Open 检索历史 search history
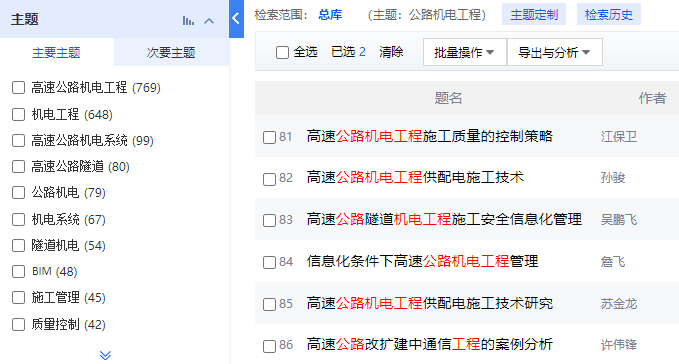 pyautogui.click(x=608, y=15)
